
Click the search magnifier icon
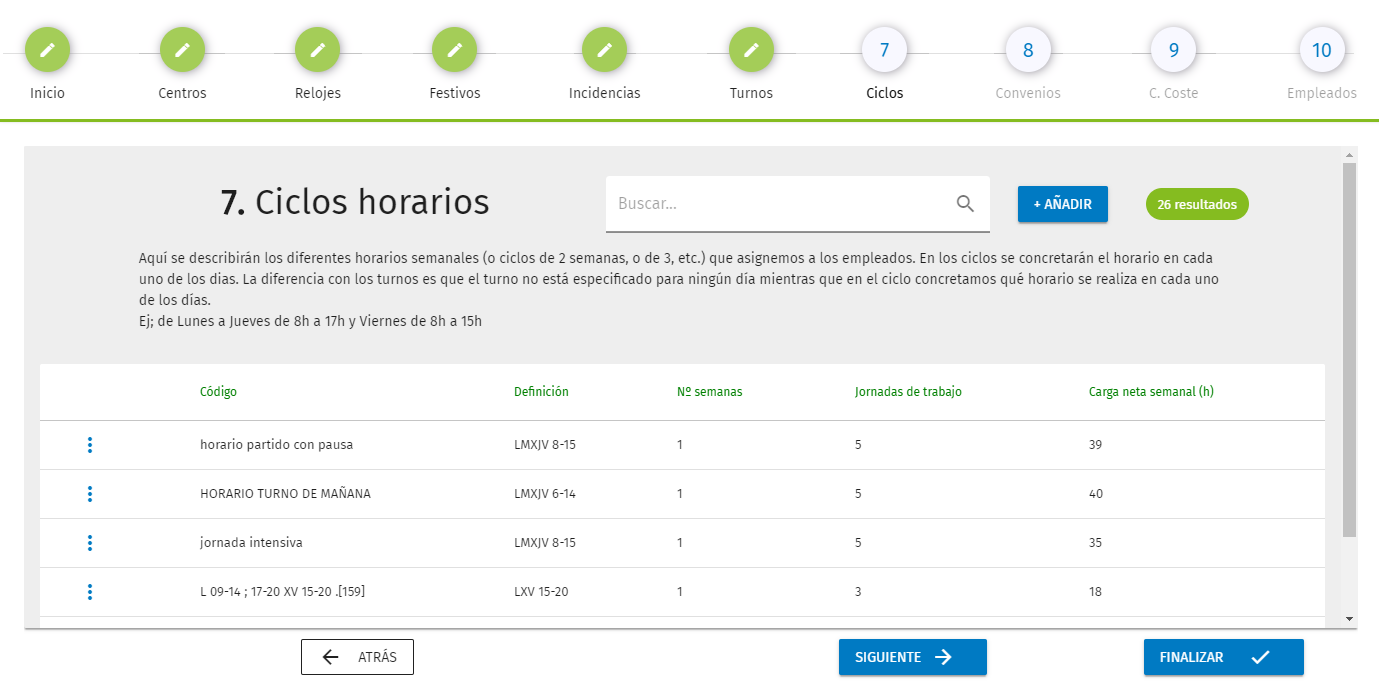(x=965, y=204)
